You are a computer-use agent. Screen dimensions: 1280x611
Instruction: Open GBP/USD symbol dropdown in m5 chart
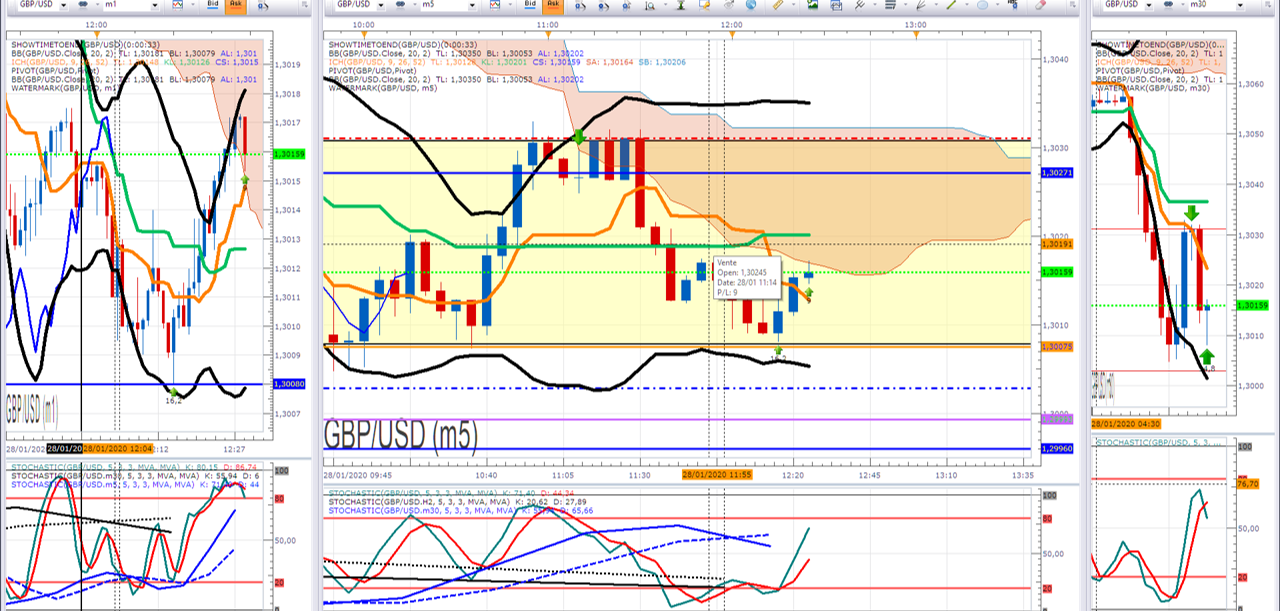coord(381,5)
